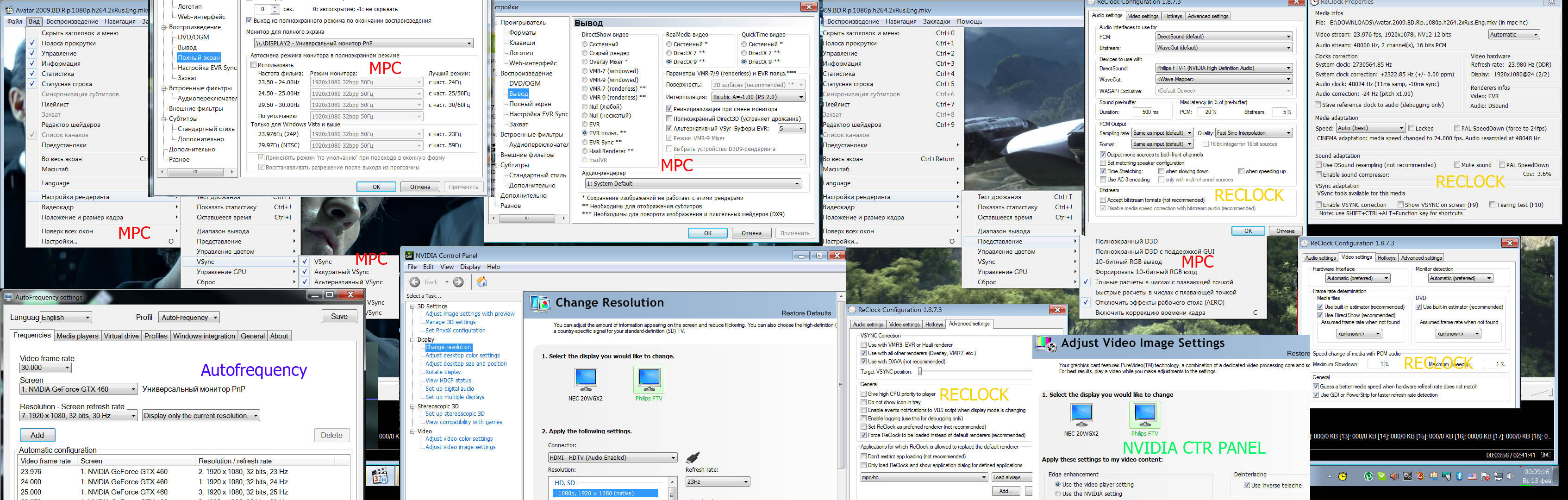Click white volume speaker tray icon
The image size is (1568, 500).
(1511, 476)
